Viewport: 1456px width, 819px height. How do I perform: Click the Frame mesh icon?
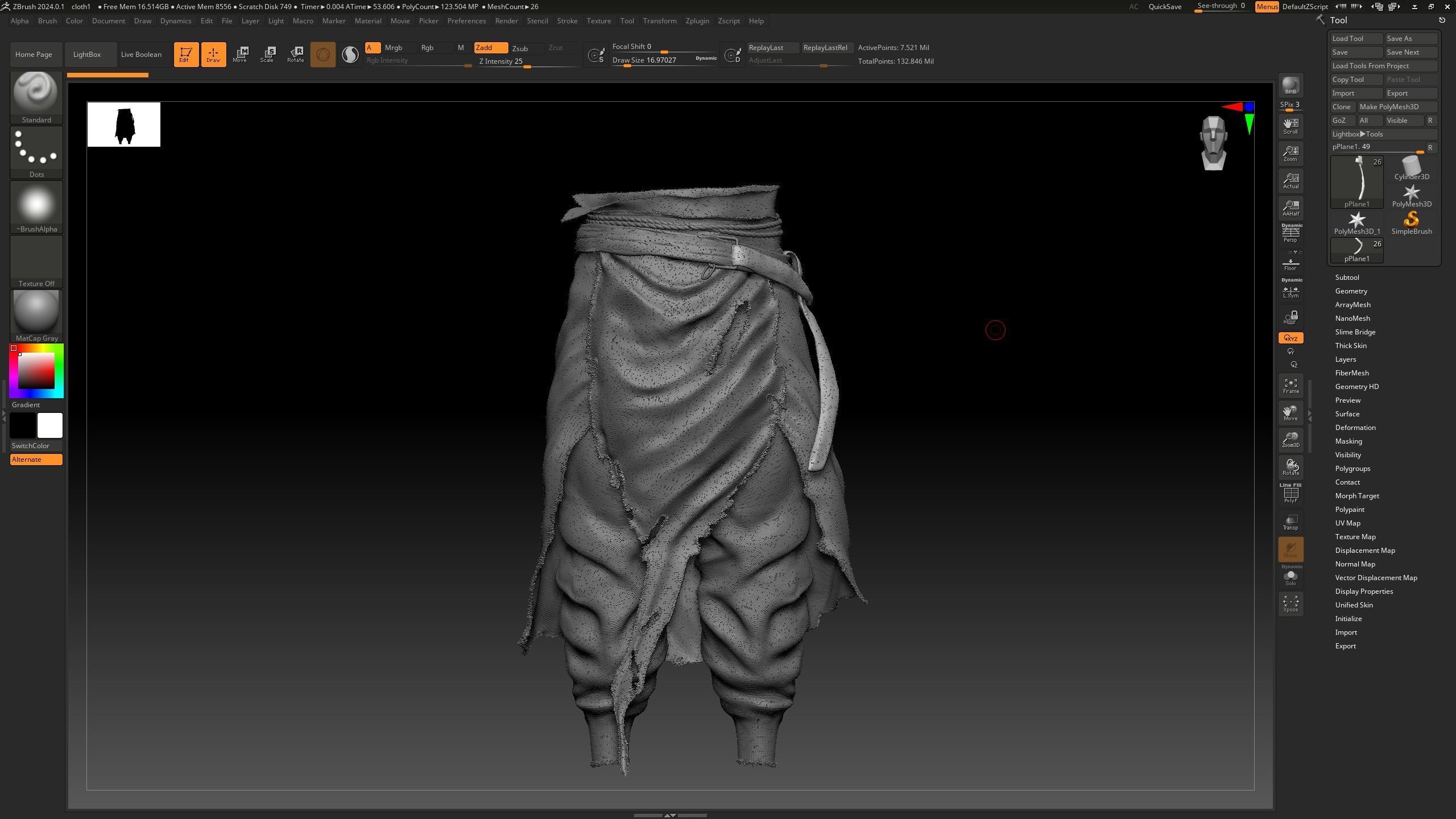(x=1290, y=386)
